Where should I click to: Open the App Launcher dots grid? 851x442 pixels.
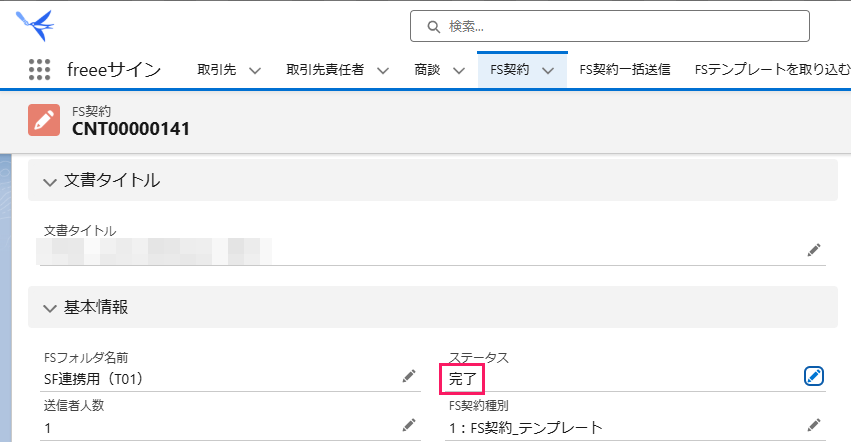[x=40, y=70]
